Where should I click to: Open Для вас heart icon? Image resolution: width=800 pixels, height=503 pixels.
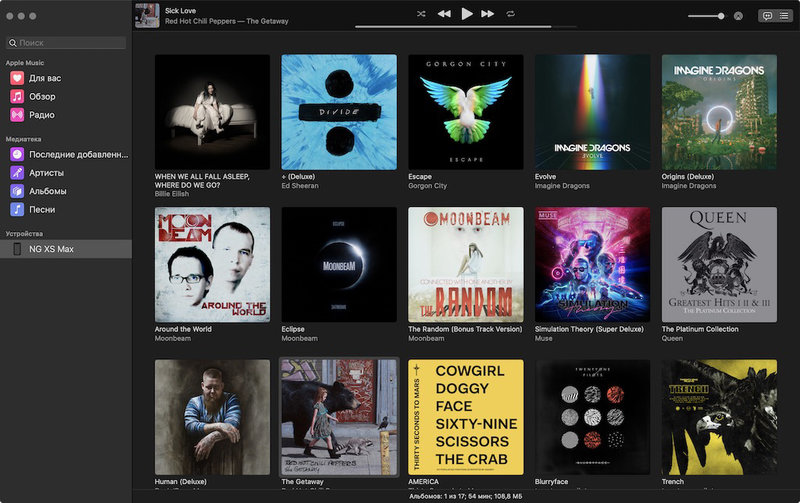(17, 78)
